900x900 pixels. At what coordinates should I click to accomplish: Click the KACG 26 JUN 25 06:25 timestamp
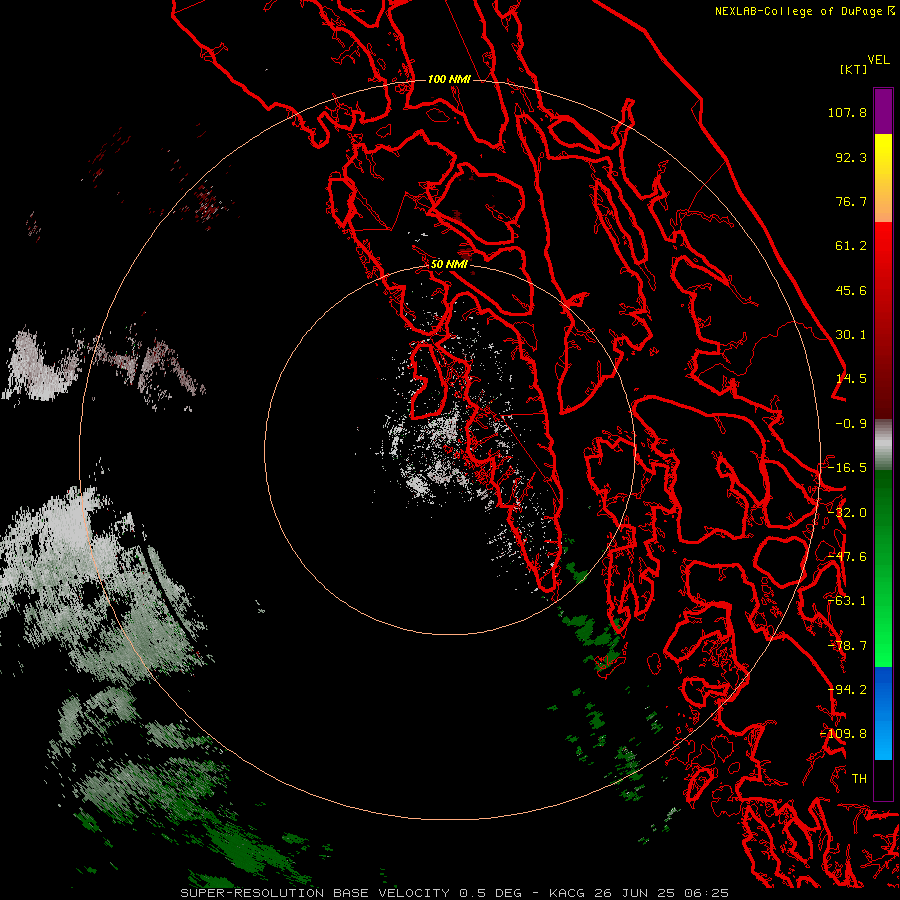pyautogui.click(x=639, y=893)
